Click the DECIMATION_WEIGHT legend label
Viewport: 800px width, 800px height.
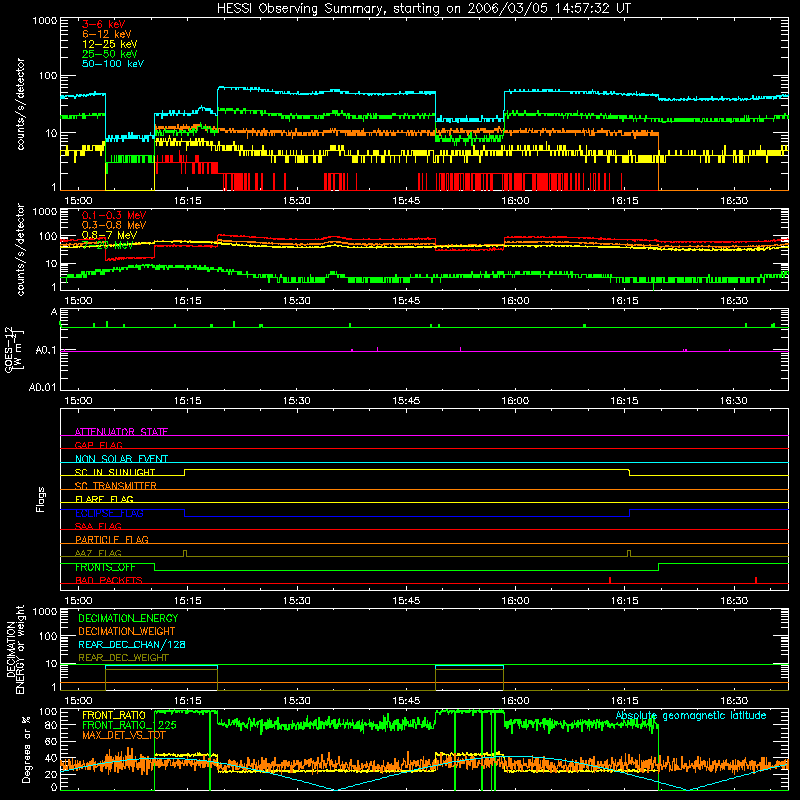127,631
